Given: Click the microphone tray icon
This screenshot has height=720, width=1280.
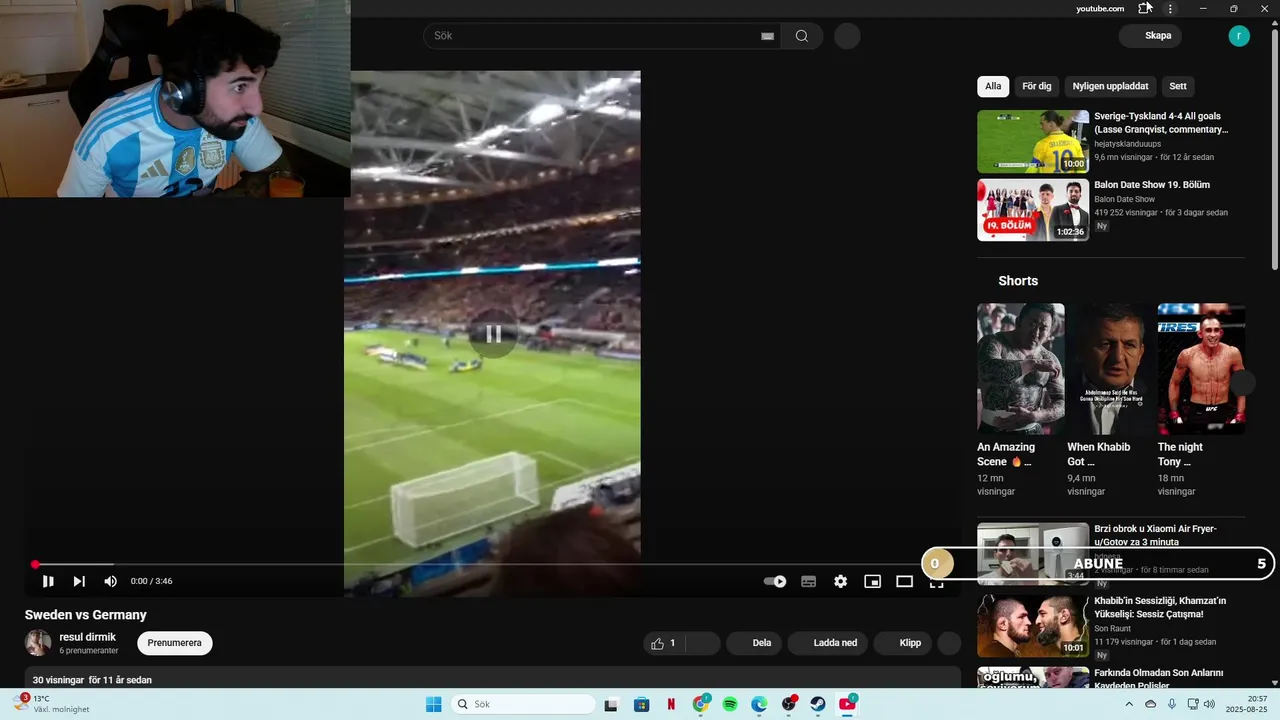Looking at the screenshot, I should click(1172, 704).
